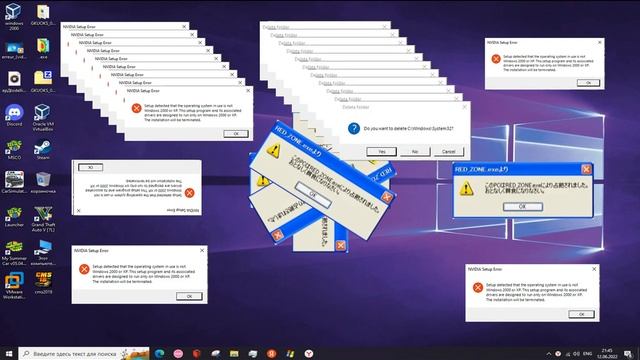Close the bottom-right NVIDIA Setup Error dialog
The image size is (640, 360).
(594, 269)
